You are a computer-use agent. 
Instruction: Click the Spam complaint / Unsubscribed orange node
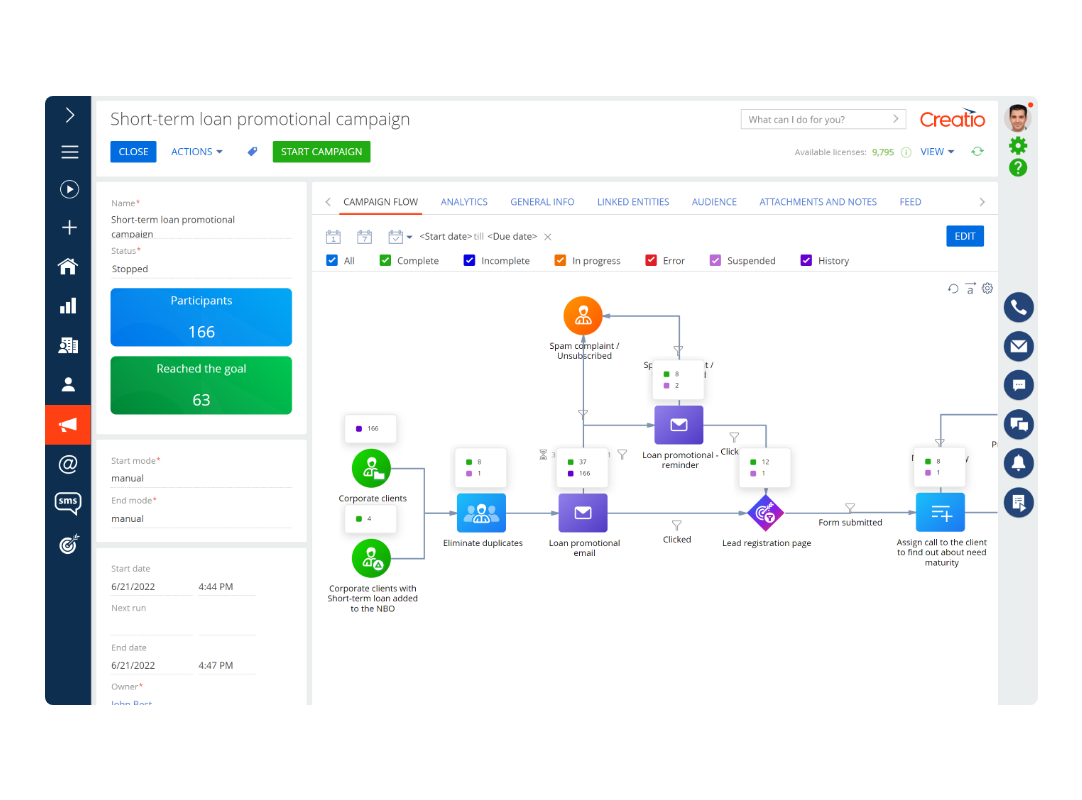coord(583,316)
